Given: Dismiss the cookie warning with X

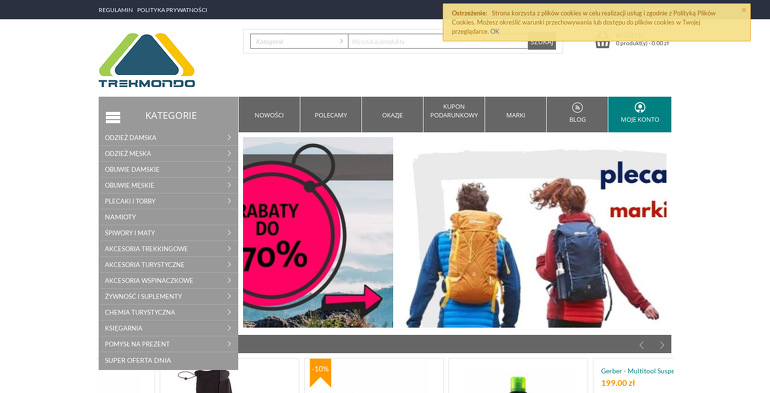Looking at the screenshot, I should point(743,10).
